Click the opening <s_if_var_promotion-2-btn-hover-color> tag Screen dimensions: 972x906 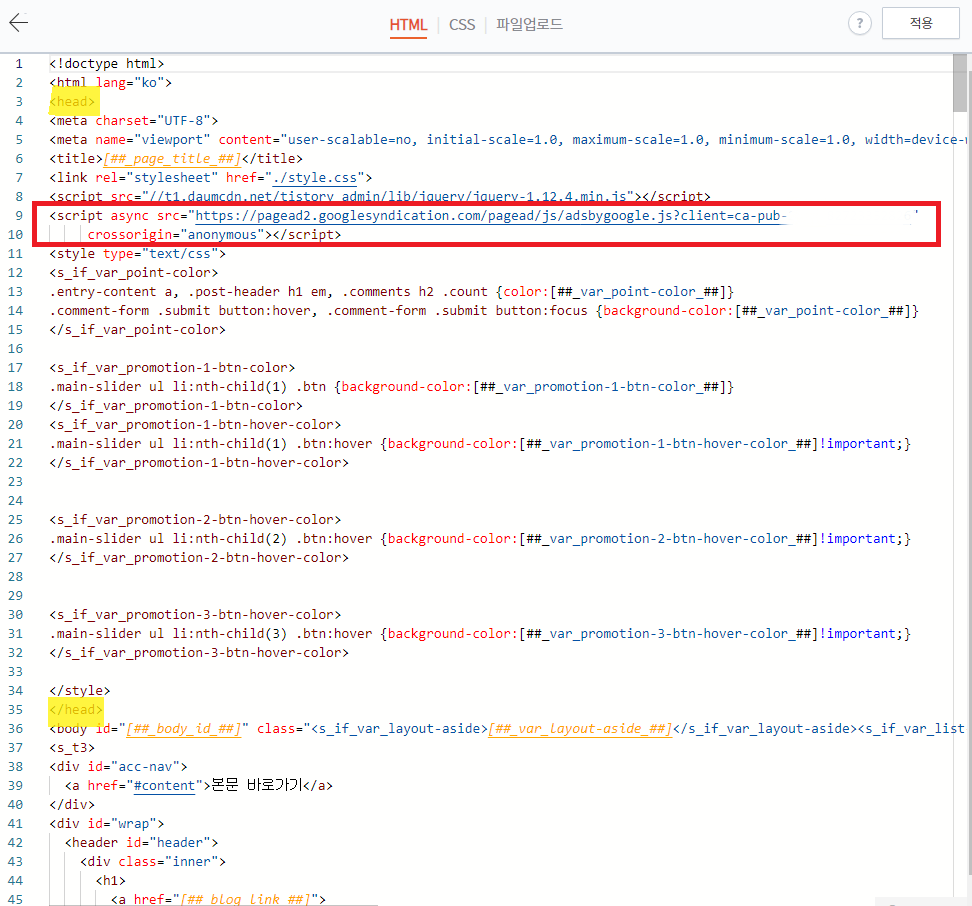[195, 520]
